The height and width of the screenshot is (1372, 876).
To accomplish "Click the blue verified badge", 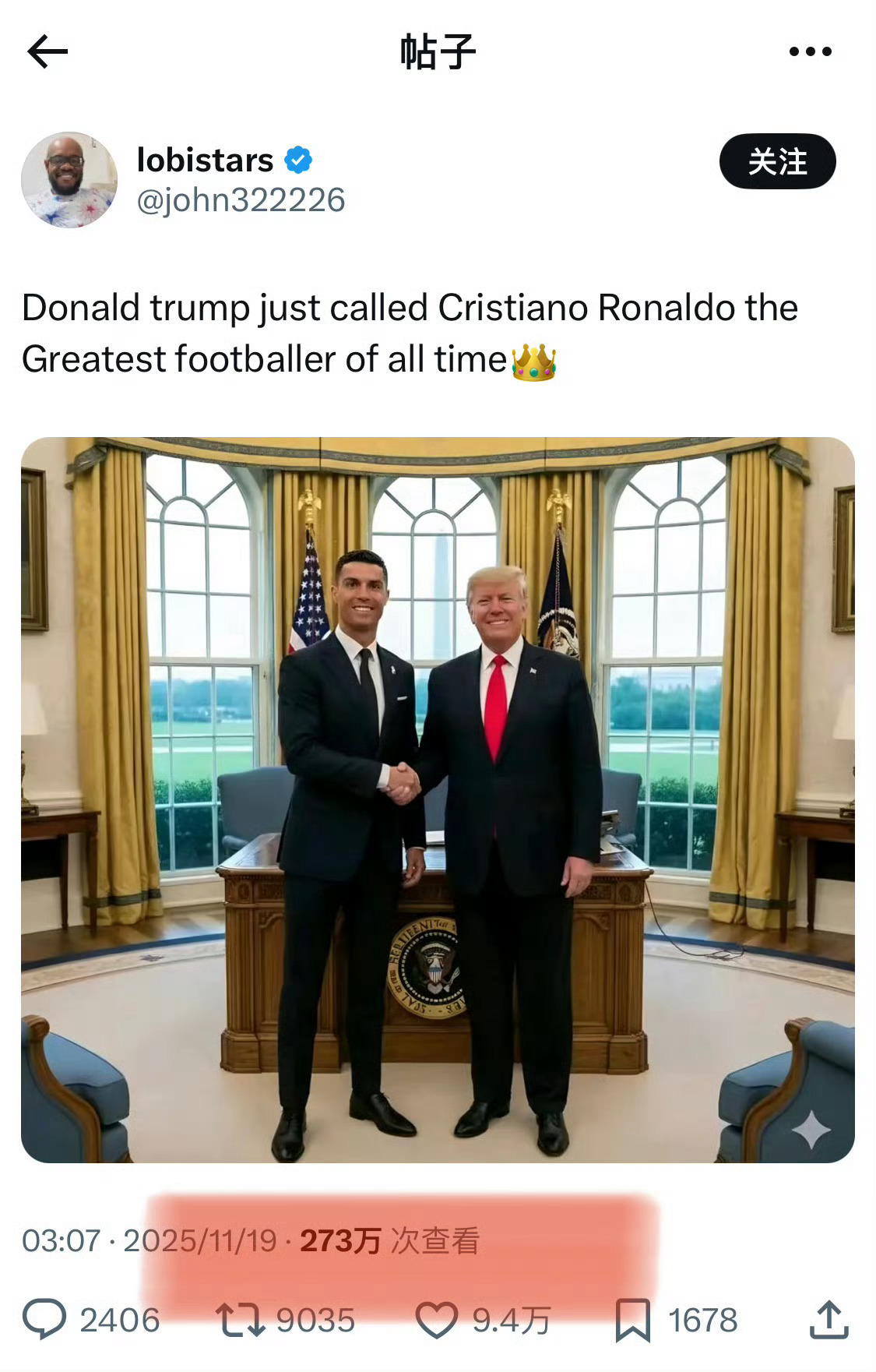I will click(x=298, y=160).
